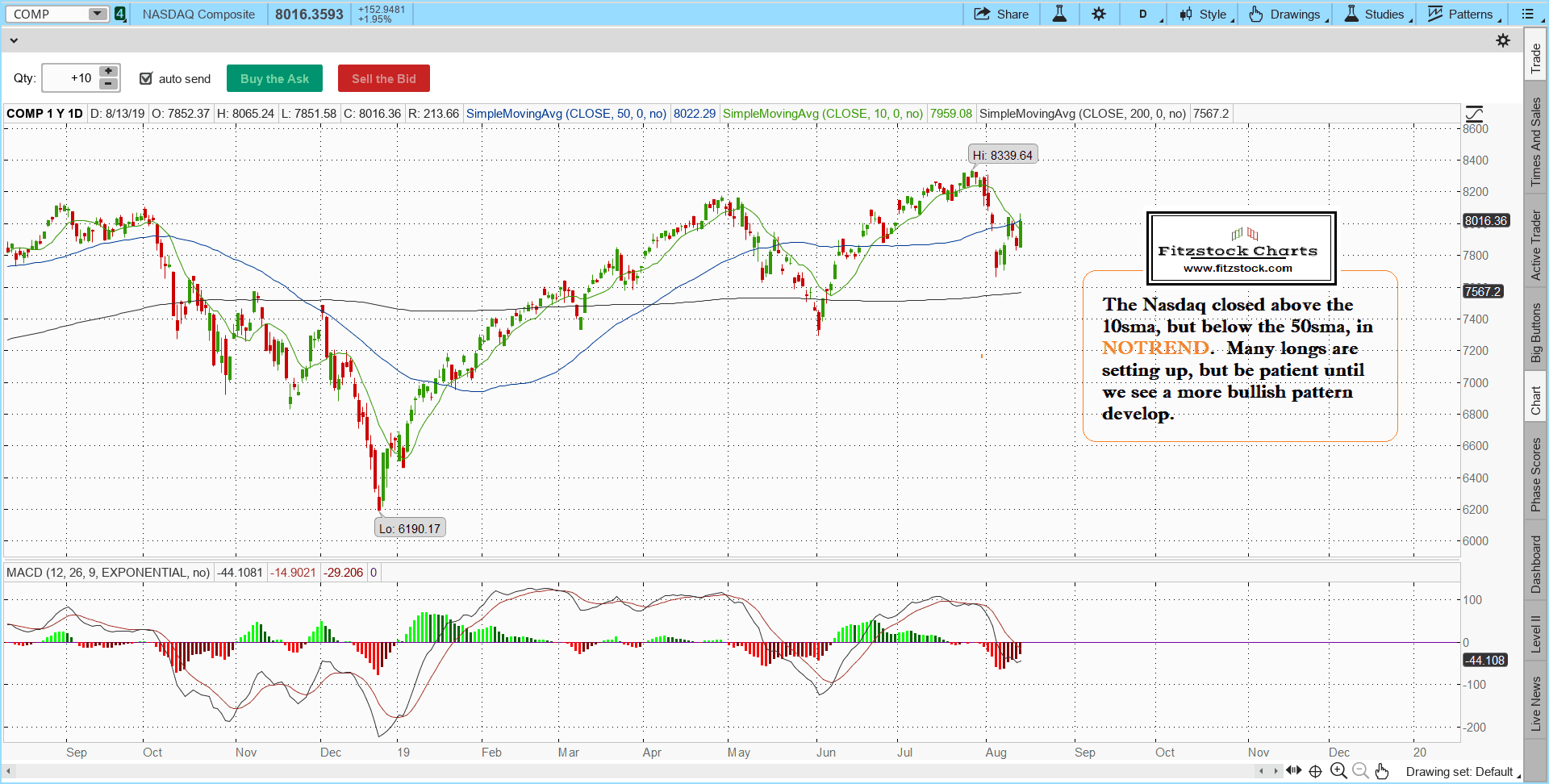Open the Share menu
This screenshot has height=784, width=1549.
tap(1001, 14)
